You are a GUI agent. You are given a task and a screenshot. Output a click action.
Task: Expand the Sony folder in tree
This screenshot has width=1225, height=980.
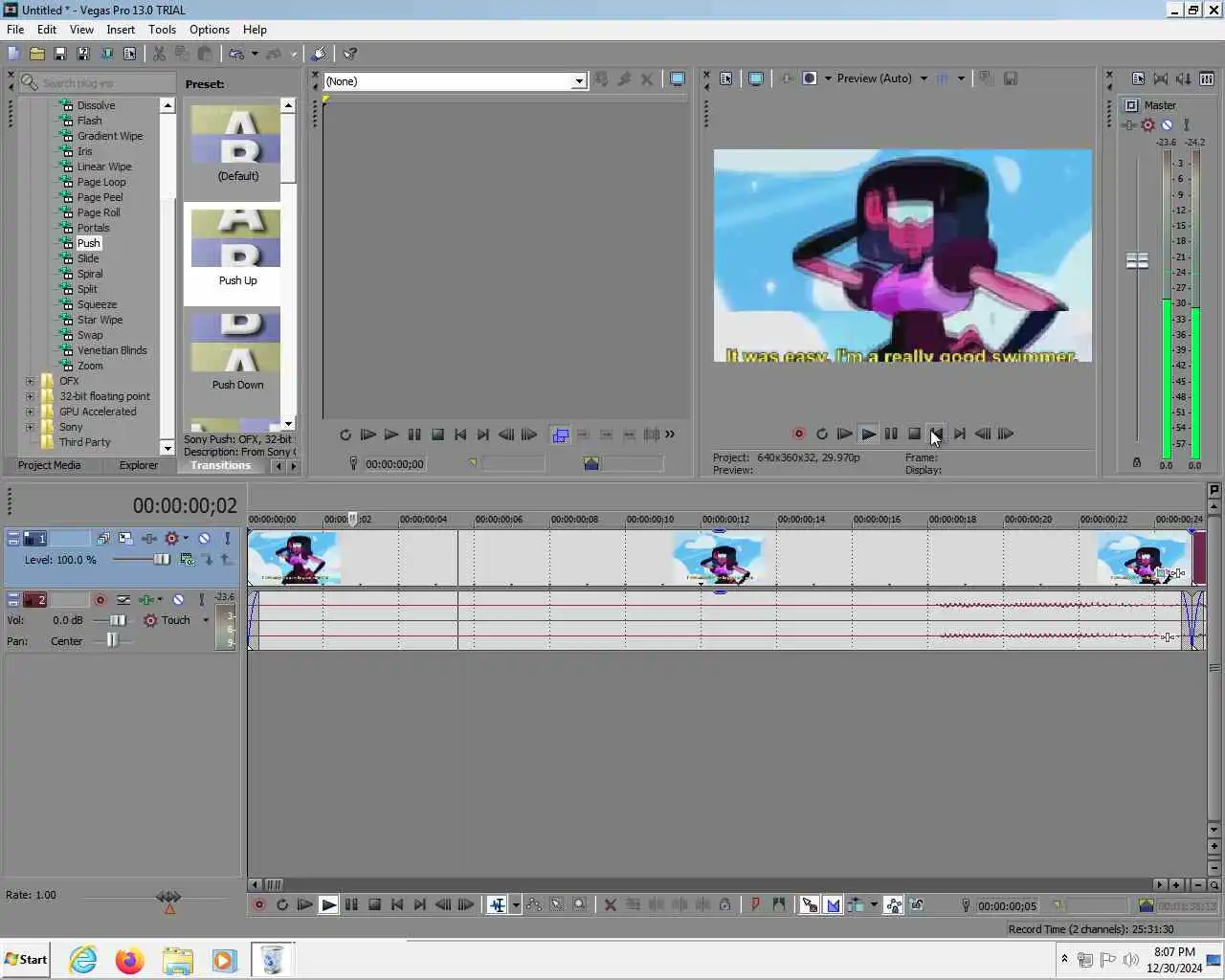(x=30, y=427)
